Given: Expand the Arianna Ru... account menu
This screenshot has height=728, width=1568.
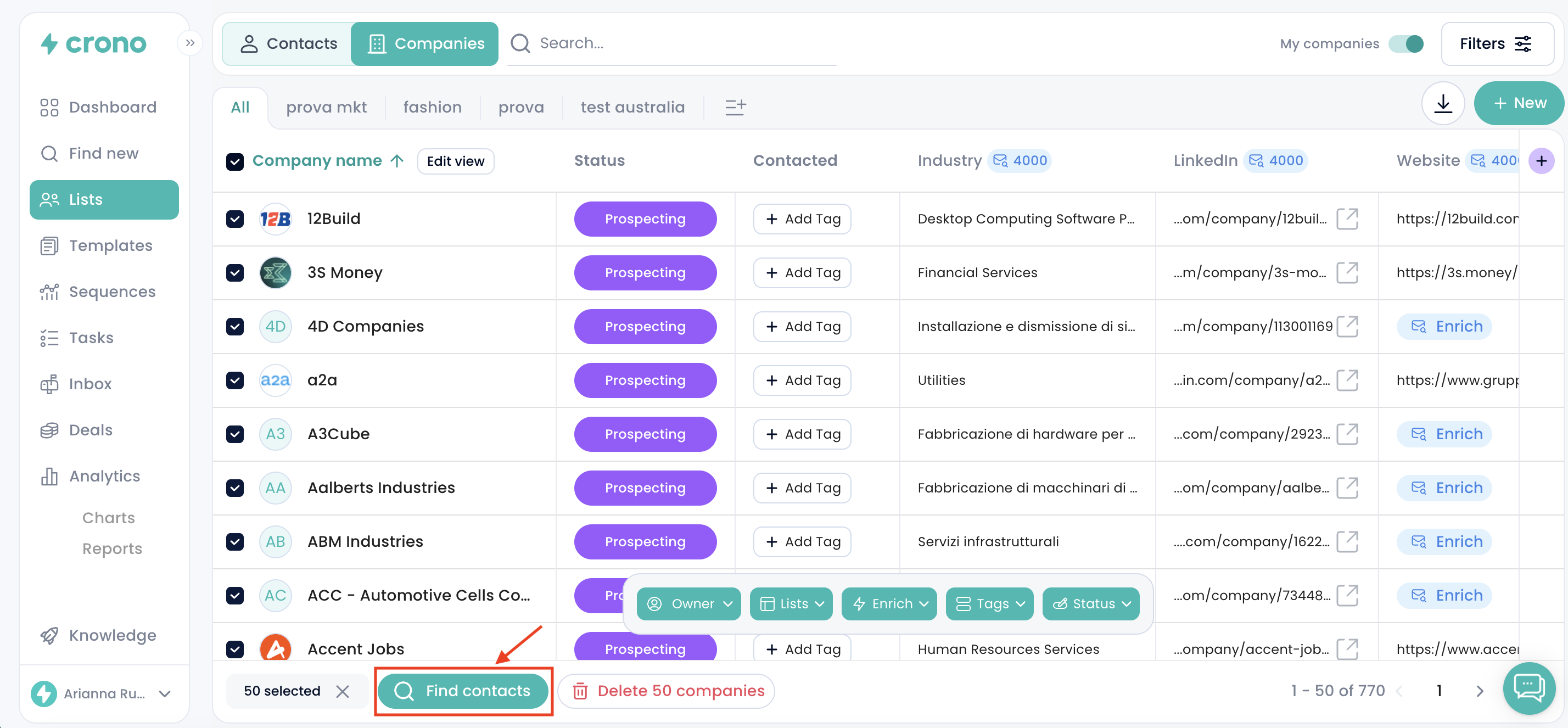Looking at the screenshot, I should [102, 693].
